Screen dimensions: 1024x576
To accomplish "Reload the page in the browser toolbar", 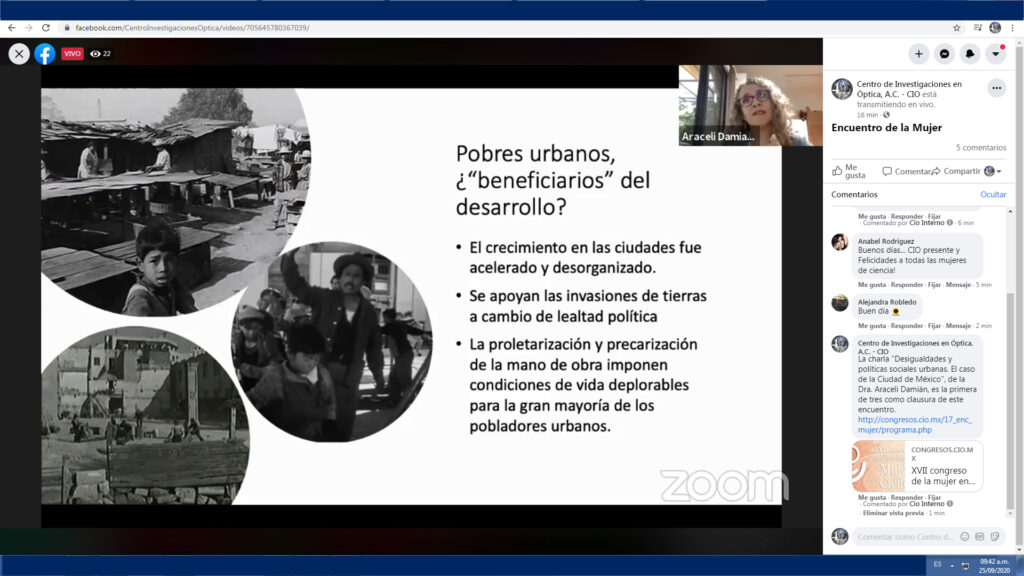I will [x=46, y=28].
